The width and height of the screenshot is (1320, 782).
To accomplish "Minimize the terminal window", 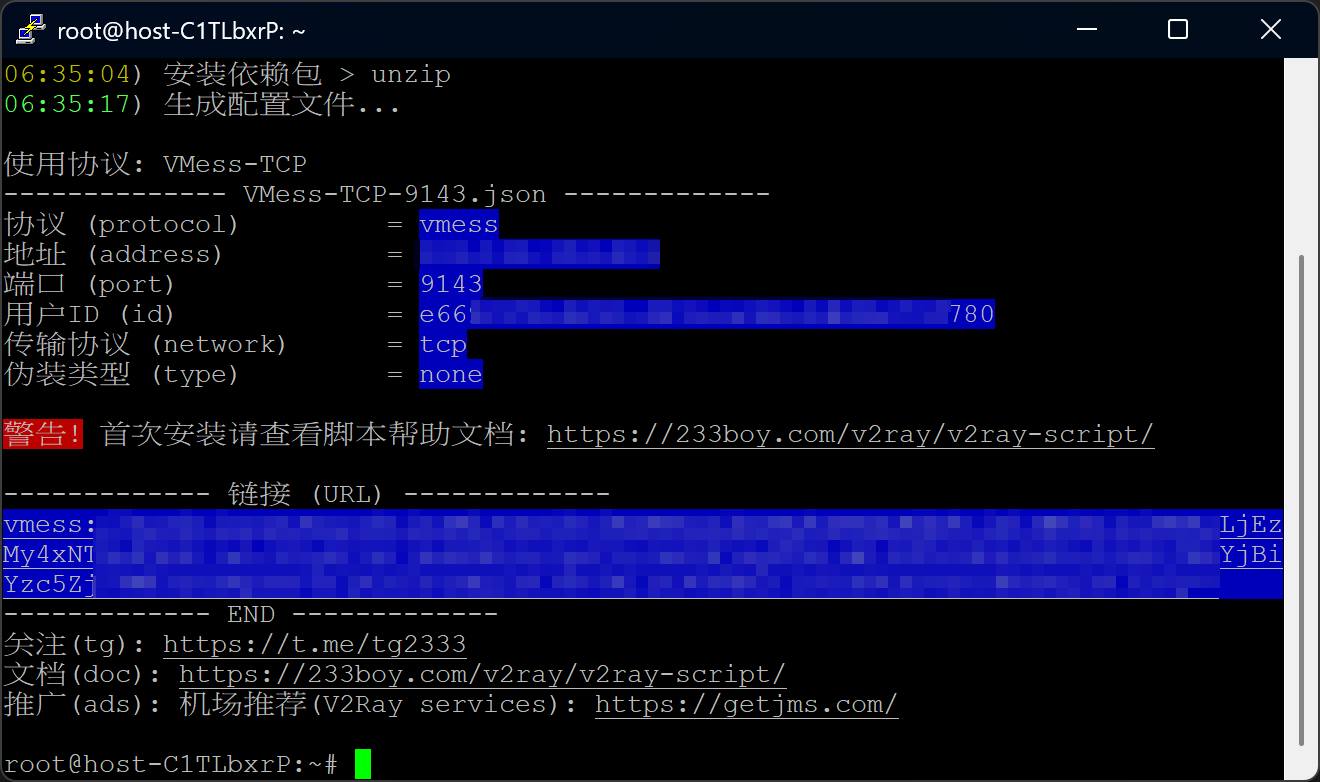I will pyautogui.click(x=1085, y=30).
